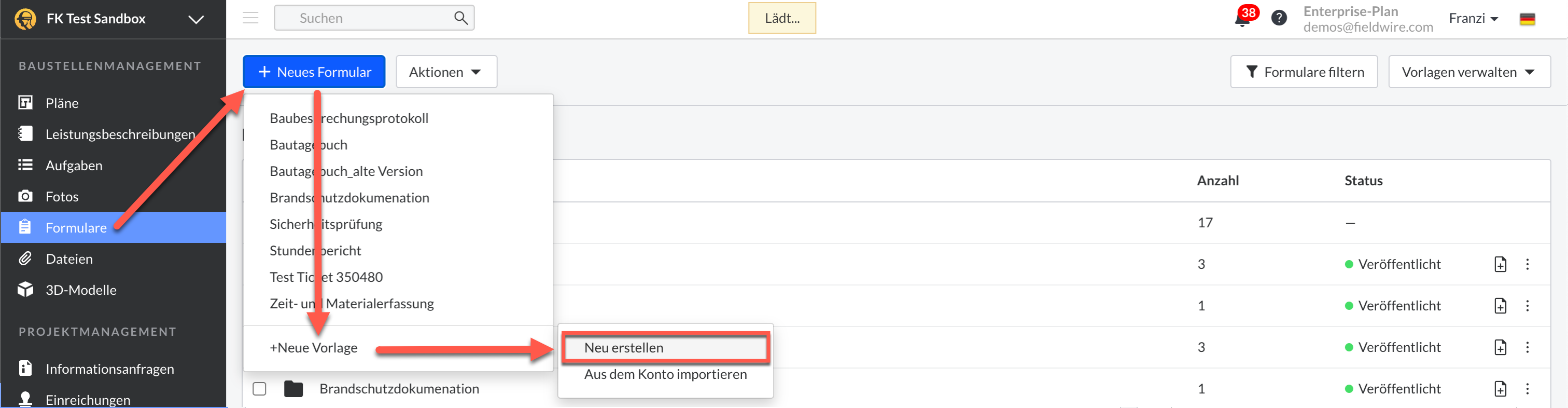Open the help question mark icon
1568x408 pixels.
1279,18
